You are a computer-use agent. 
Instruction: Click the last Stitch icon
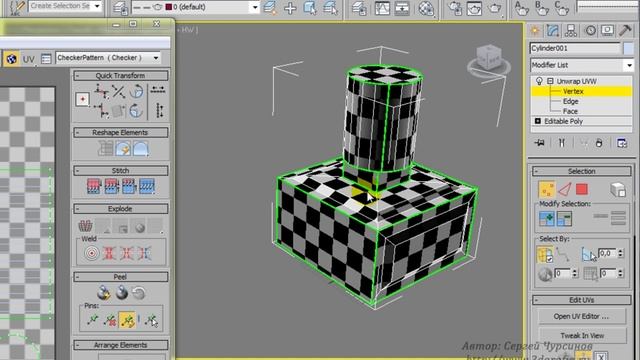point(147,186)
